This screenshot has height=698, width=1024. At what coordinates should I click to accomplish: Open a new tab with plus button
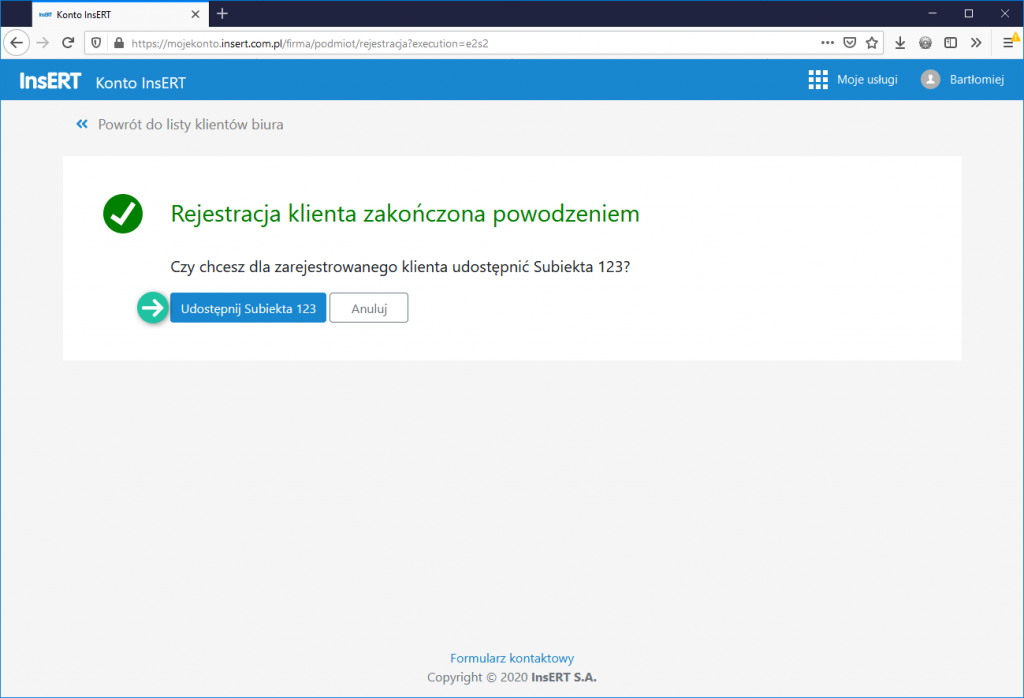click(222, 14)
